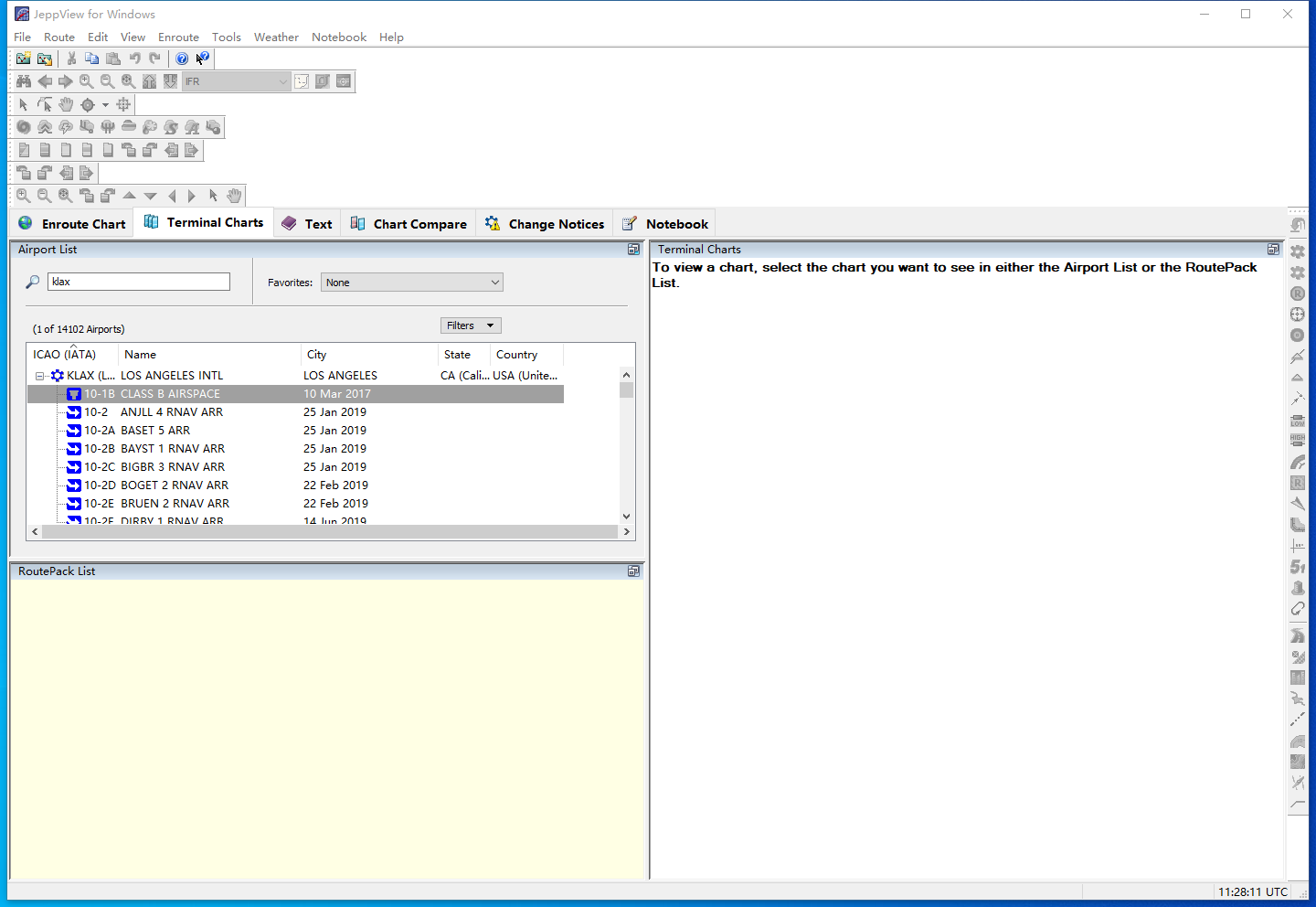The image size is (1316, 907).
Task: Click the shaded down-arrow icon left of IFR
Action: coord(171,81)
